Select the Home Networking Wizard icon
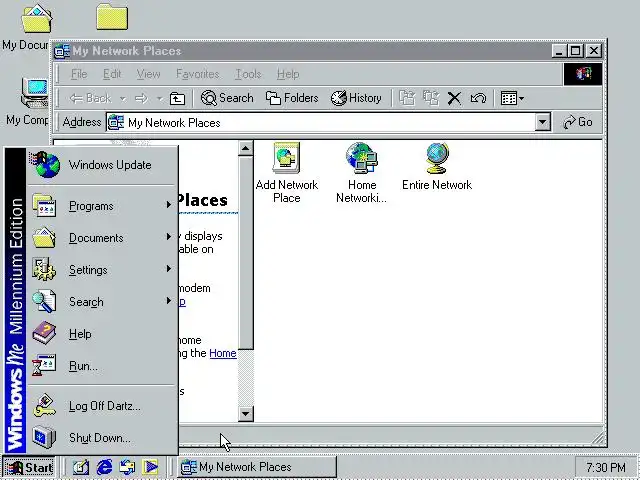This screenshot has width=640, height=480. coord(362,173)
